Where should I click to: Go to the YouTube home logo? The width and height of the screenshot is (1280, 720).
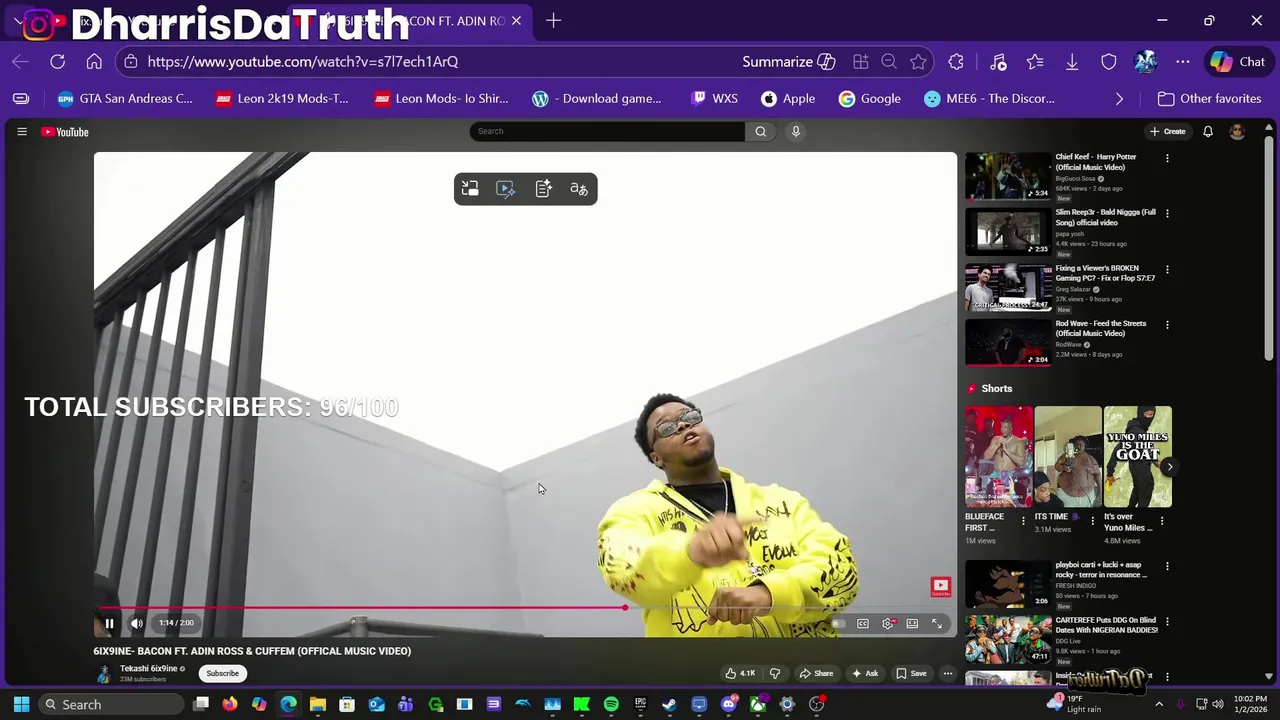point(65,132)
